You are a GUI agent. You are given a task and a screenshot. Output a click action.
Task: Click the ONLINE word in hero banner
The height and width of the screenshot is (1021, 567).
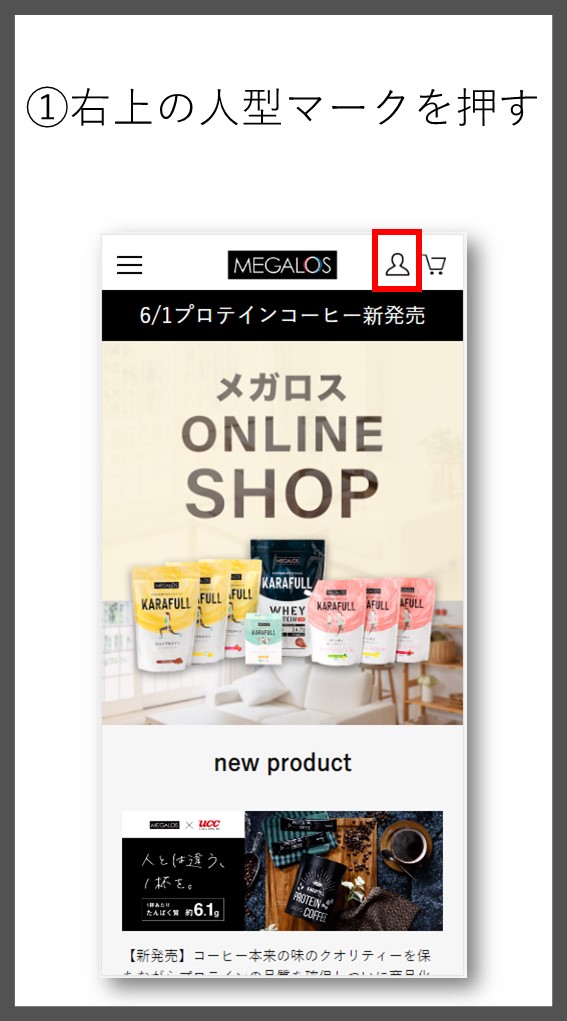coord(282,435)
